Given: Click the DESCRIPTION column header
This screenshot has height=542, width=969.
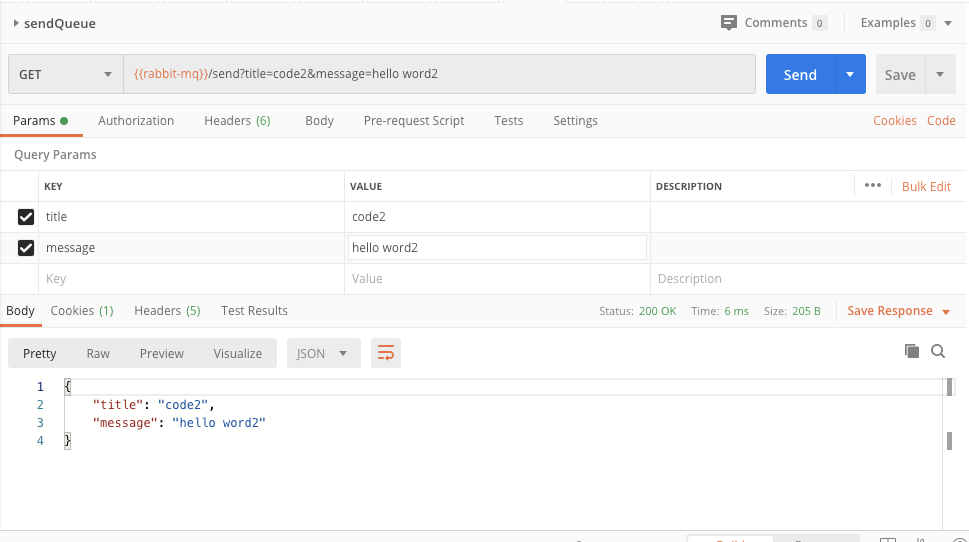Looking at the screenshot, I should [x=688, y=187].
